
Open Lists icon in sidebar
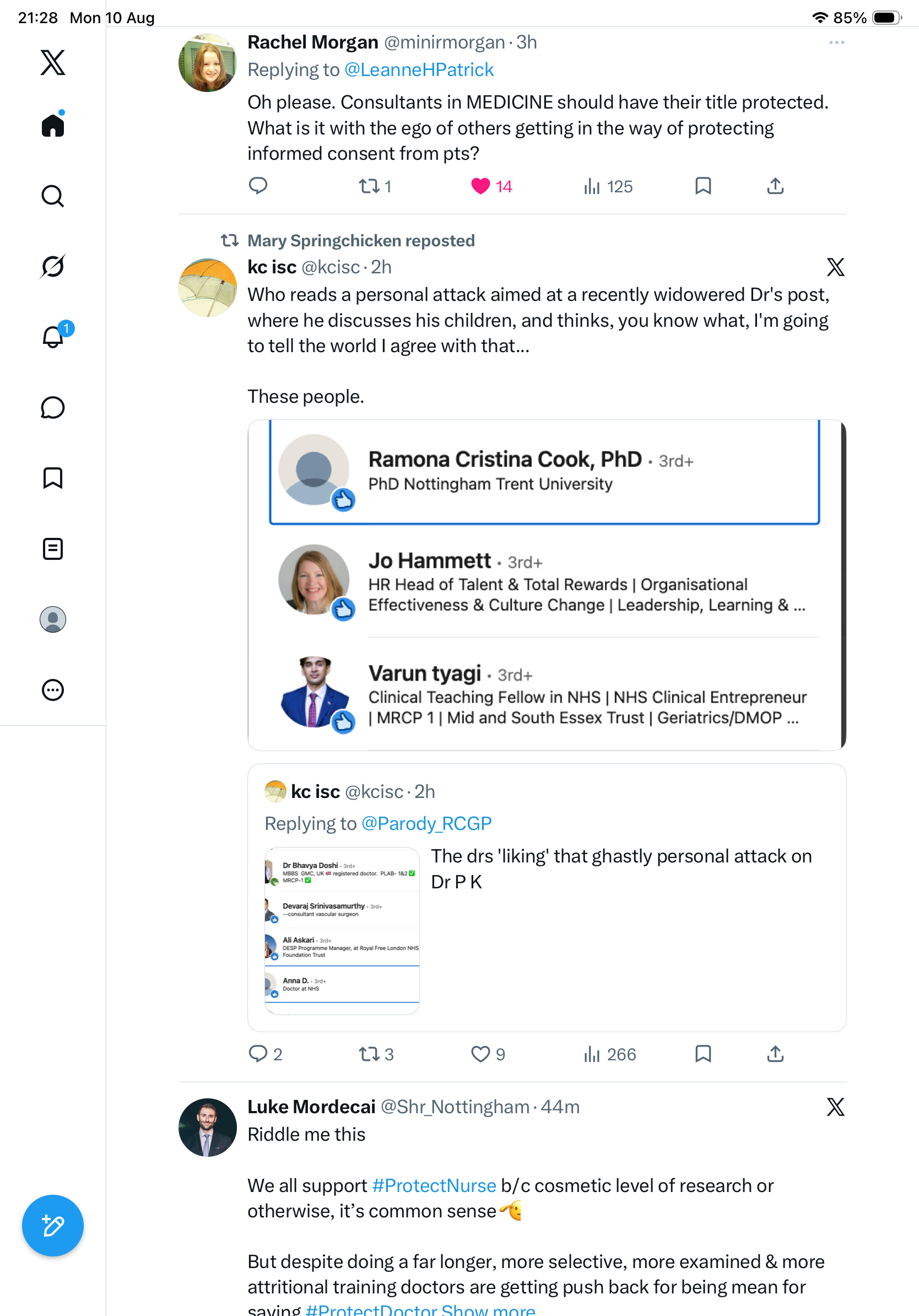pyautogui.click(x=53, y=549)
